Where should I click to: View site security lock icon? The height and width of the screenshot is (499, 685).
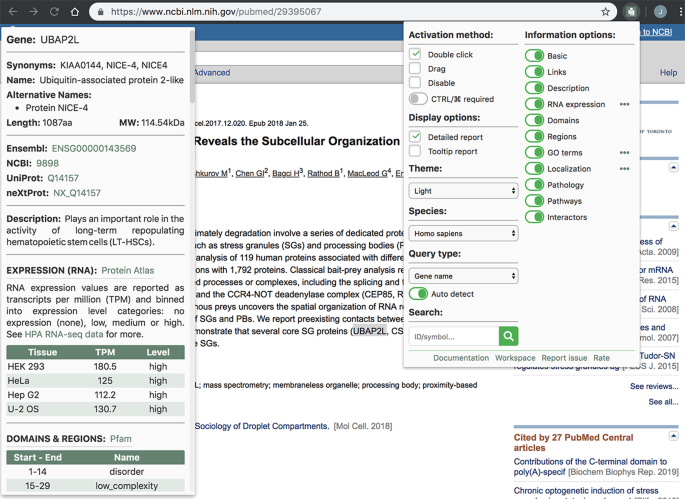click(100, 12)
